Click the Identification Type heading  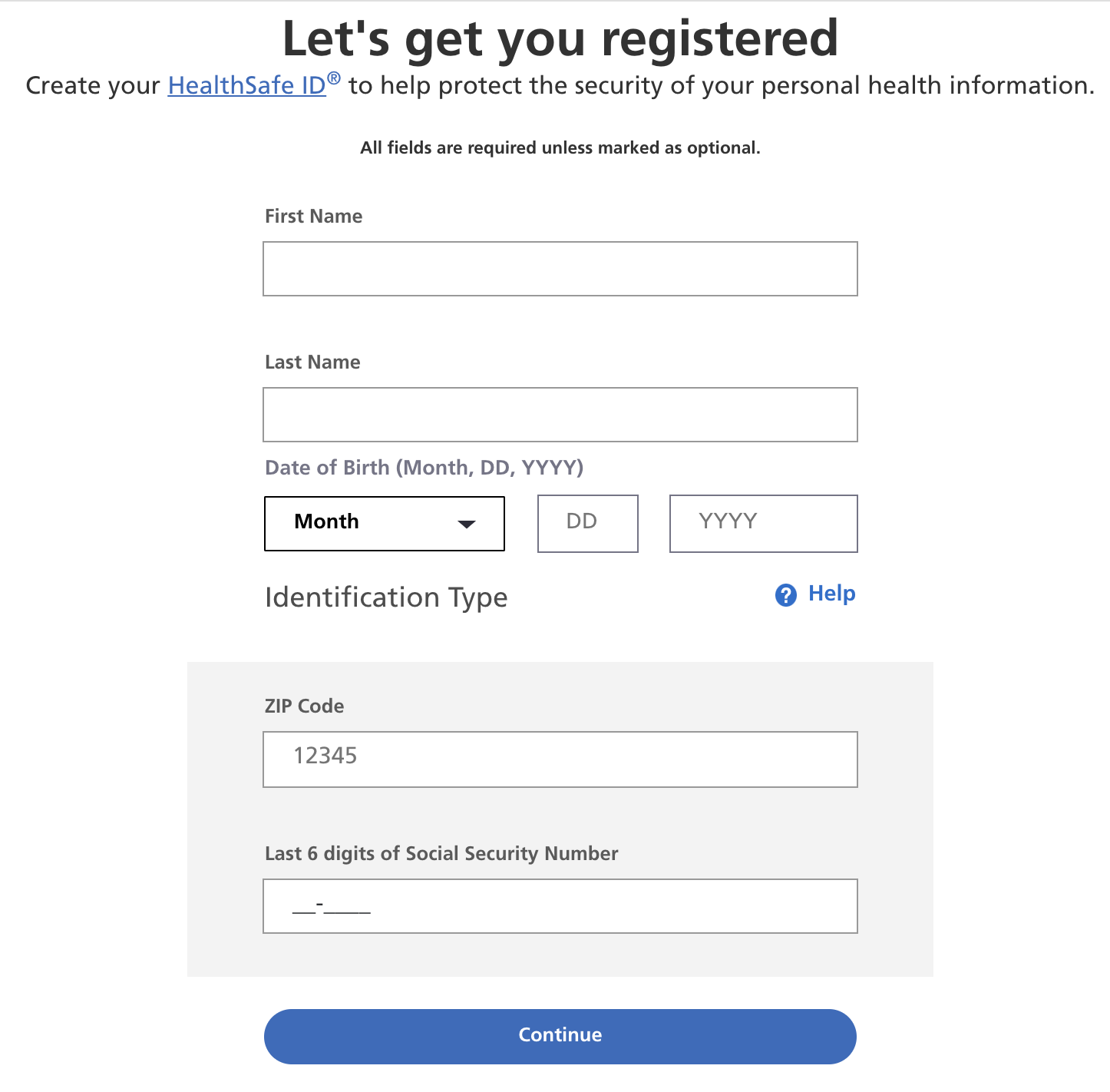coord(386,597)
